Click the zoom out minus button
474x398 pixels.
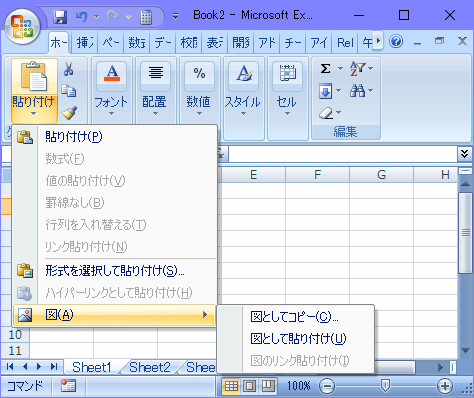(x=327, y=386)
